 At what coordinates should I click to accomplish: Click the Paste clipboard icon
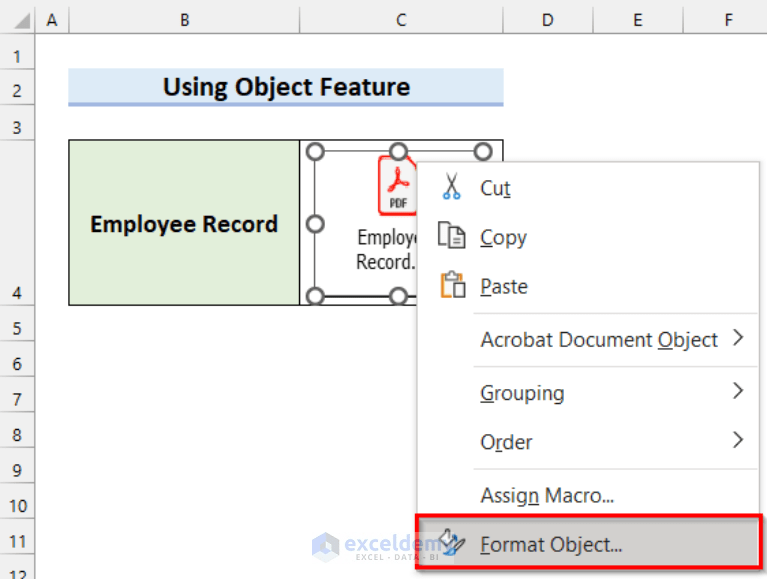(452, 285)
